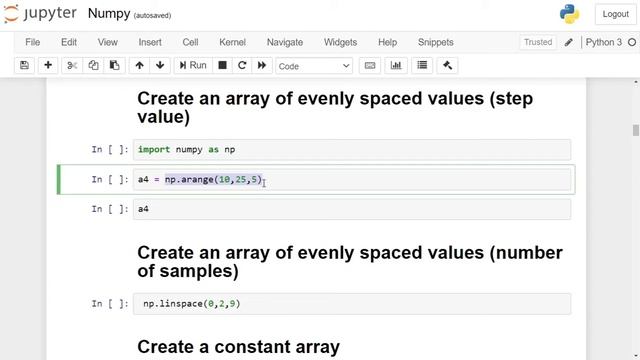Open the cell type Code dropdown
Image resolution: width=640 pixels, height=360 pixels.
pos(314,66)
